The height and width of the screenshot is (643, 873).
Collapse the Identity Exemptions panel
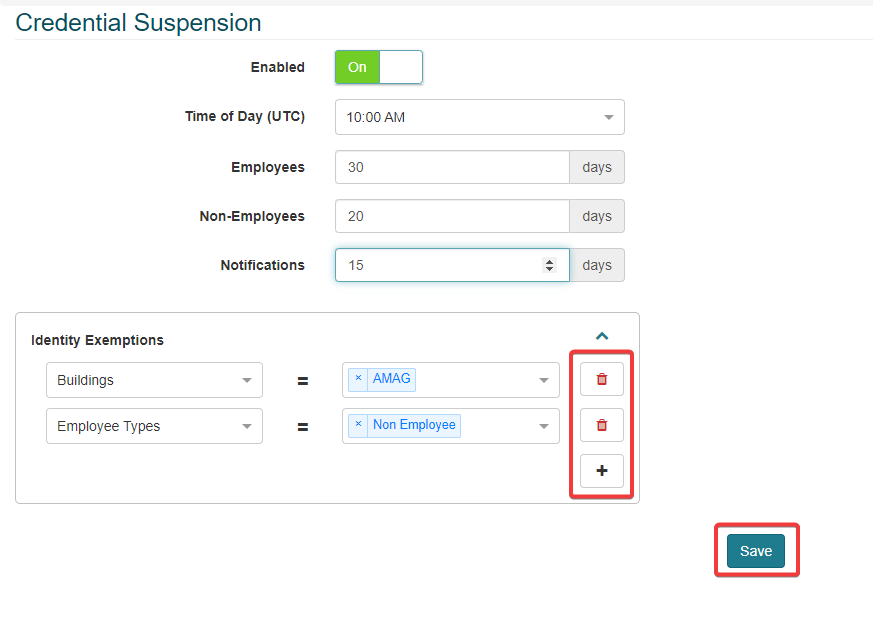coord(602,337)
